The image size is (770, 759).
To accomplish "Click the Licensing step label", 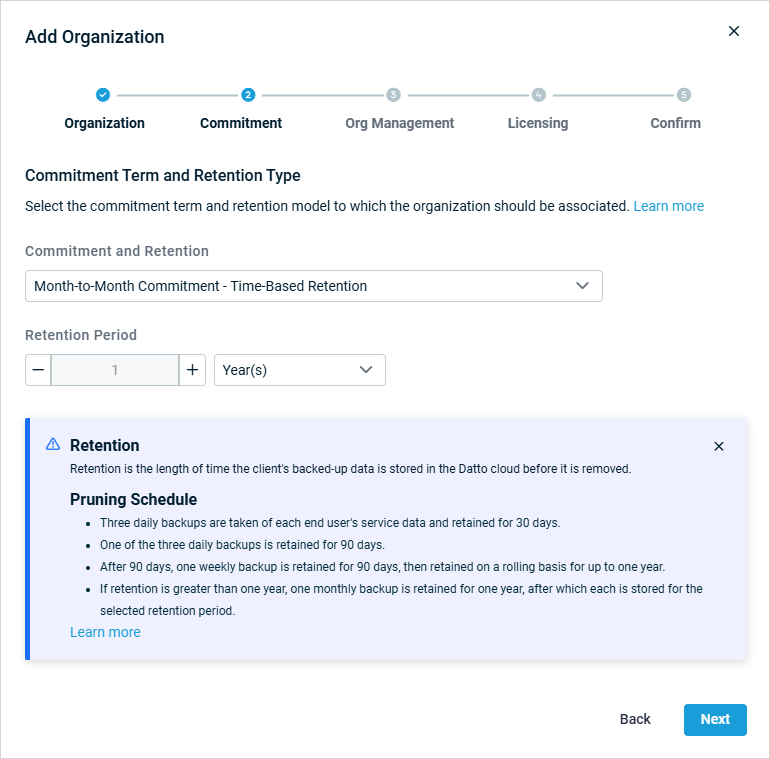I will 537,123.
